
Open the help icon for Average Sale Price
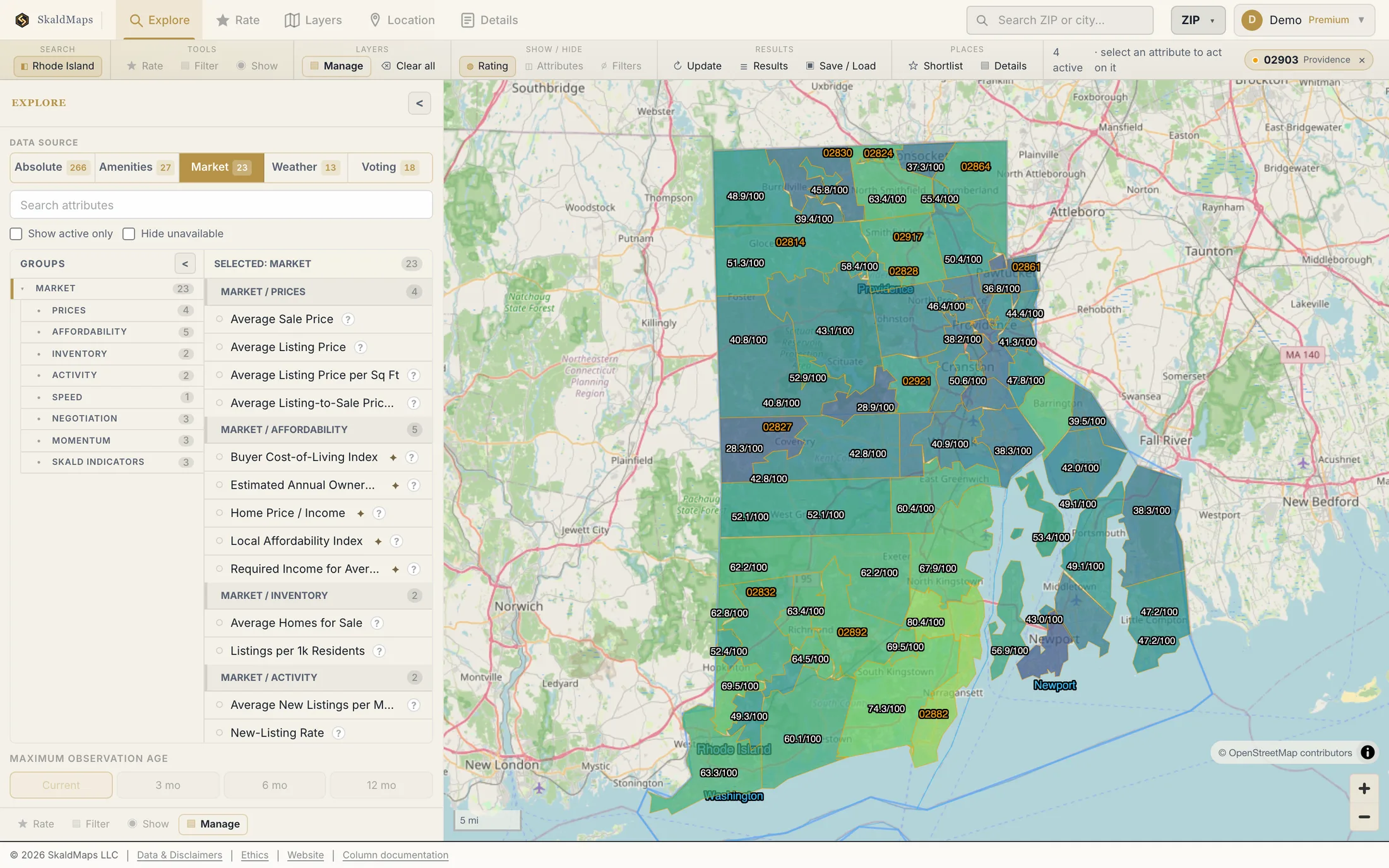348,319
